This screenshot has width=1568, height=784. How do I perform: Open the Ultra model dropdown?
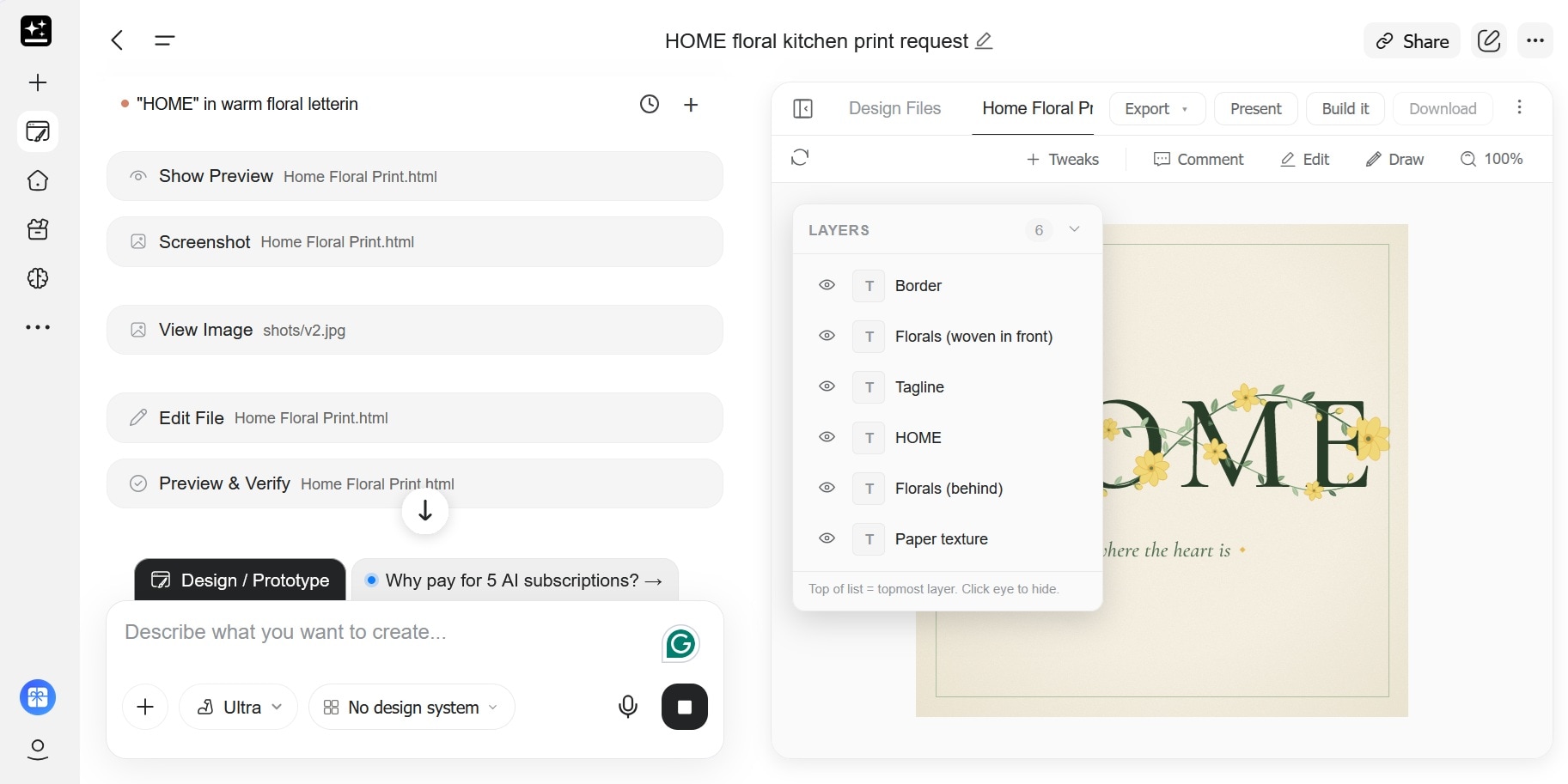239,707
